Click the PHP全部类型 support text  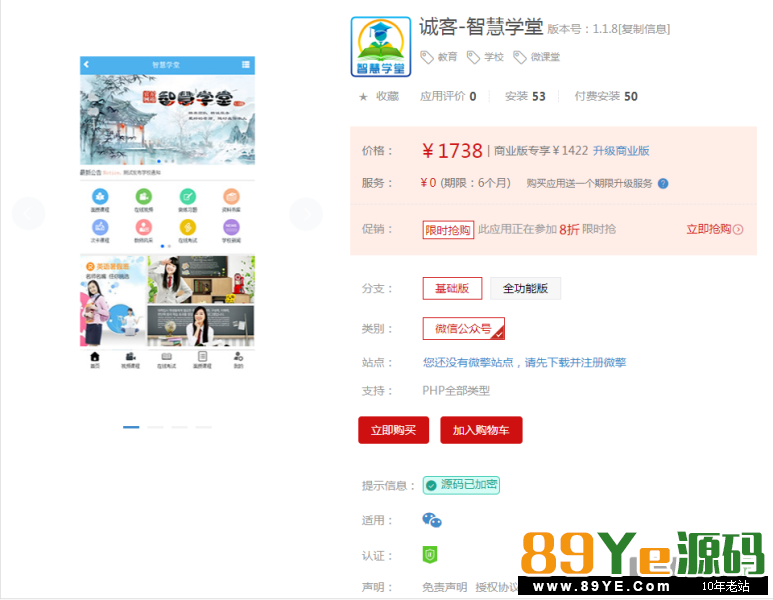coord(456,391)
